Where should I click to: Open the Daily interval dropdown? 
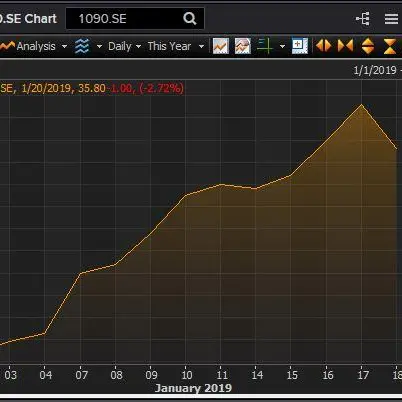[124, 46]
